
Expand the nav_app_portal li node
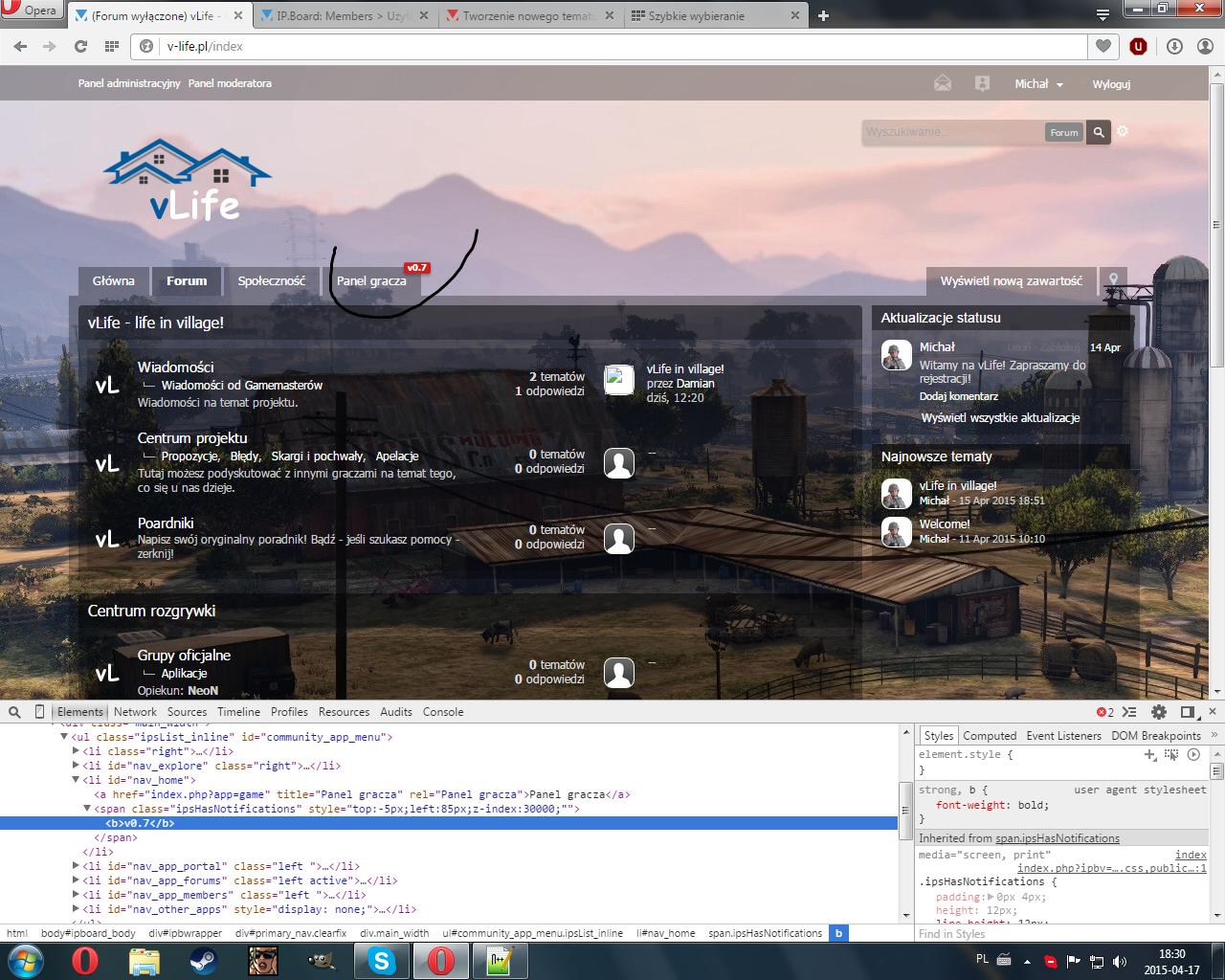click(x=76, y=866)
